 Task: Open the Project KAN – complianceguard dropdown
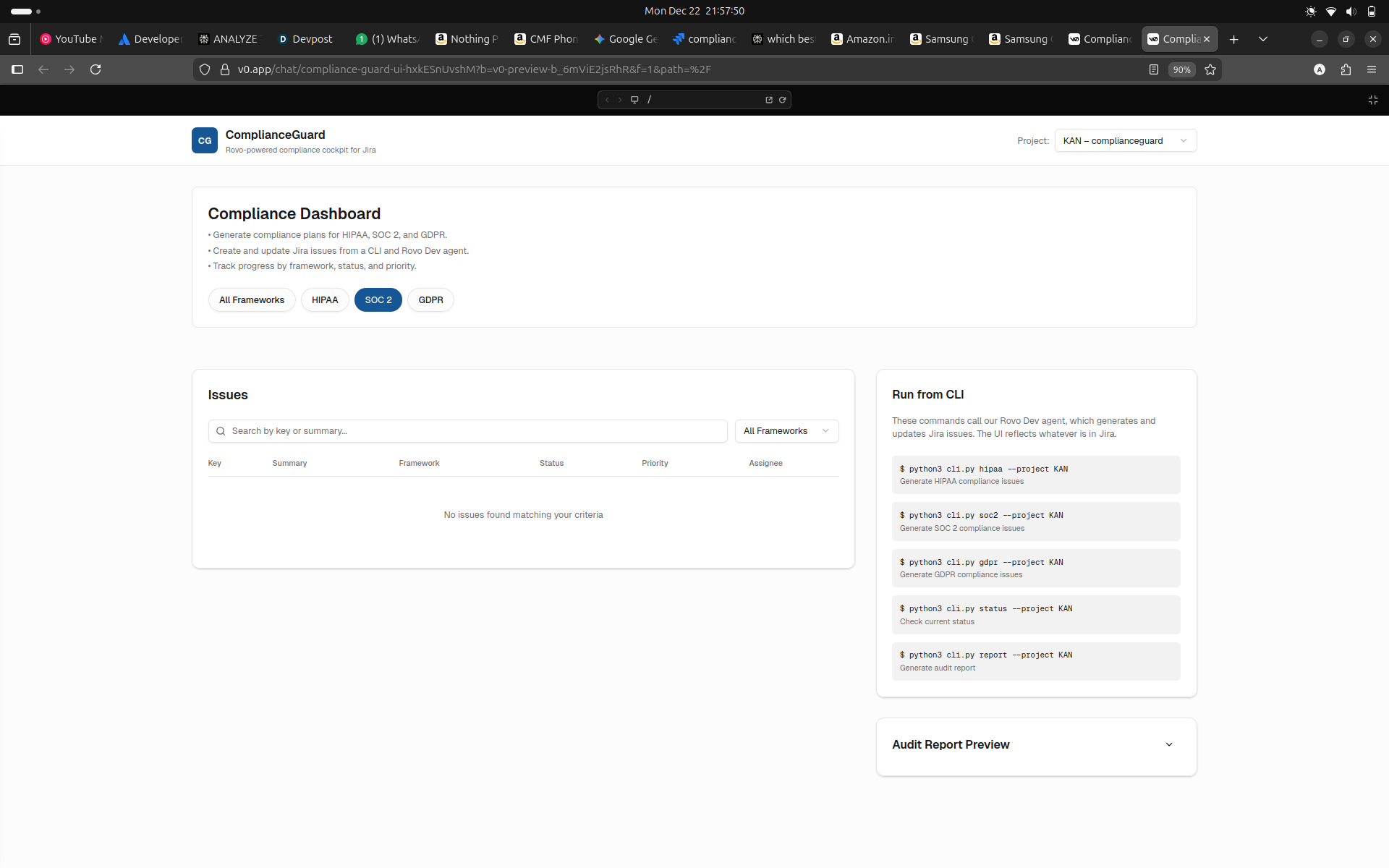(1125, 140)
